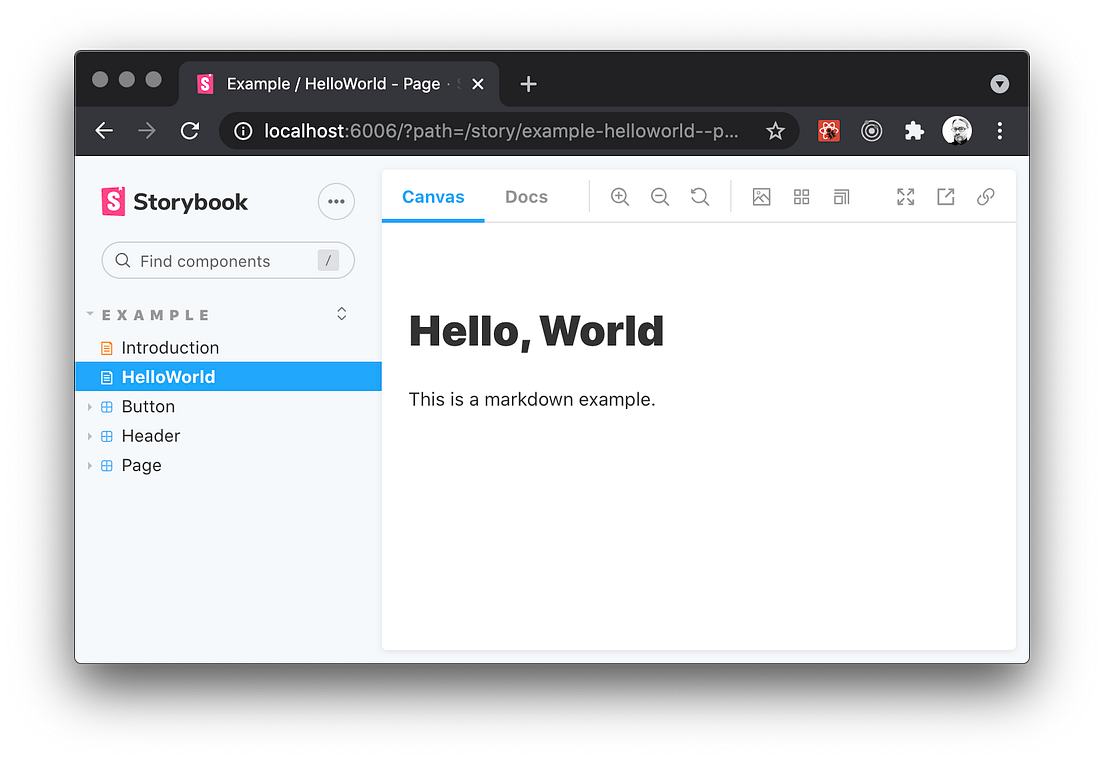Collapse the EXAMPLE section
Image resolution: width=1104 pixels, height=762 pixels.
coord(91,313)
